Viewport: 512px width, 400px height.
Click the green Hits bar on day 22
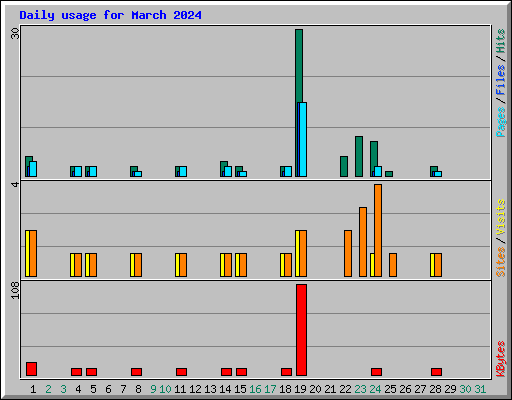pyautogui.click(x=344, y=166)
